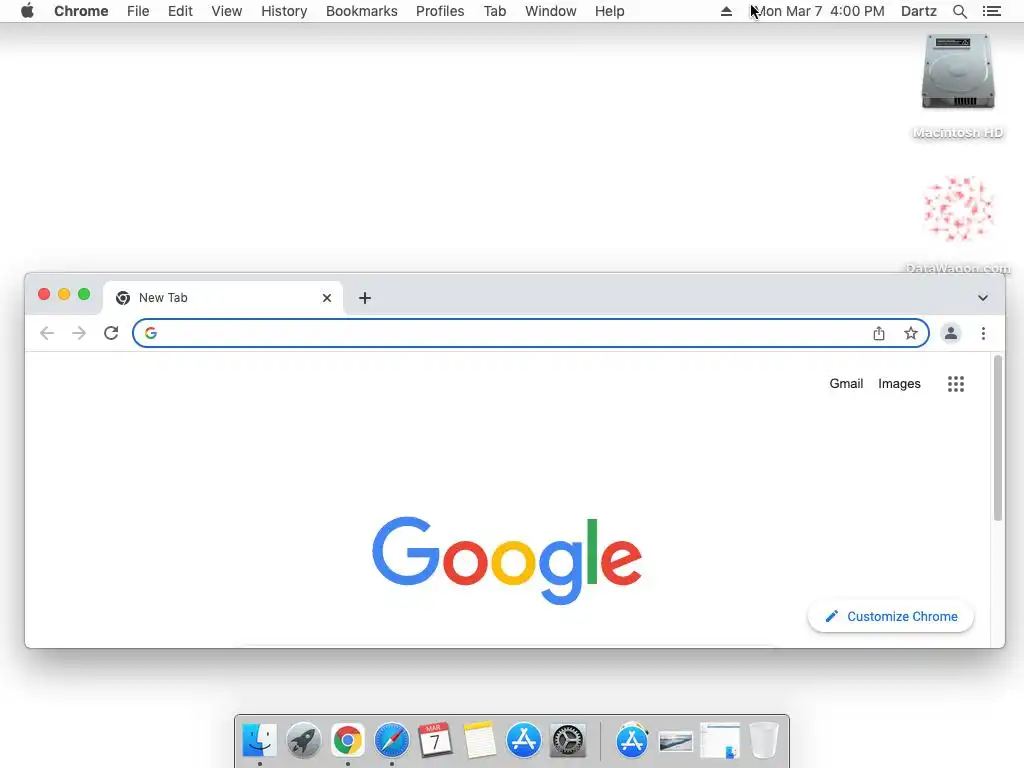The height and width of the screenshot is (768, 1024).
Task: Open the Trash in the Dock
Action: [763, 741]
